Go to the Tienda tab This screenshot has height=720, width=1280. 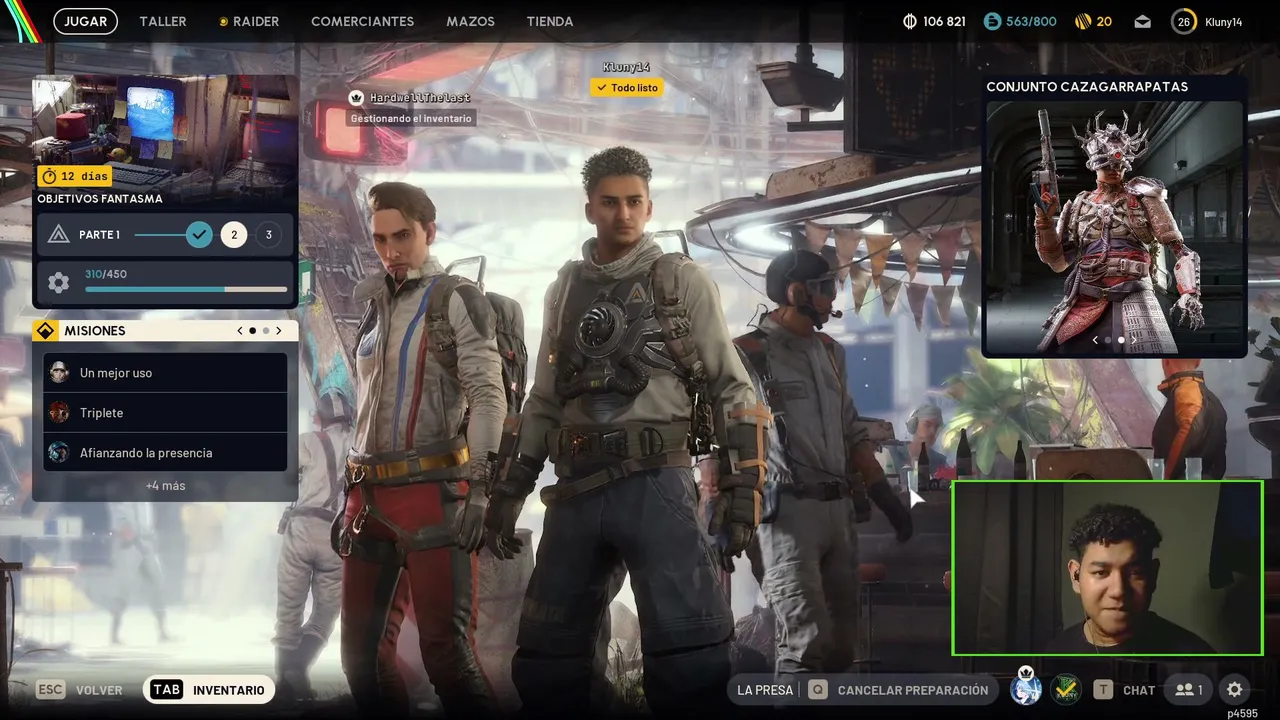(x=550, y=21)
